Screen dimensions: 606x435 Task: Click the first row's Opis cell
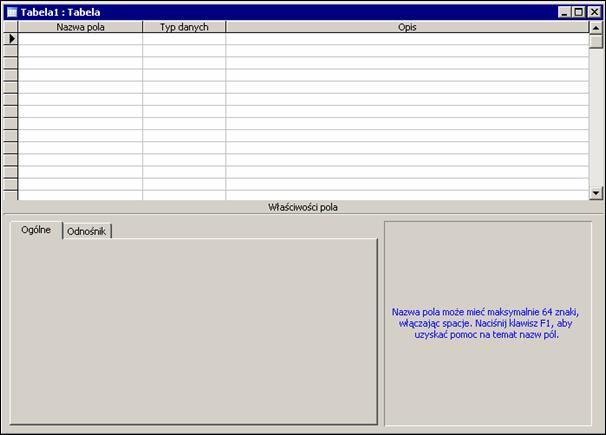pyautogui.click(x=406, y=39)
